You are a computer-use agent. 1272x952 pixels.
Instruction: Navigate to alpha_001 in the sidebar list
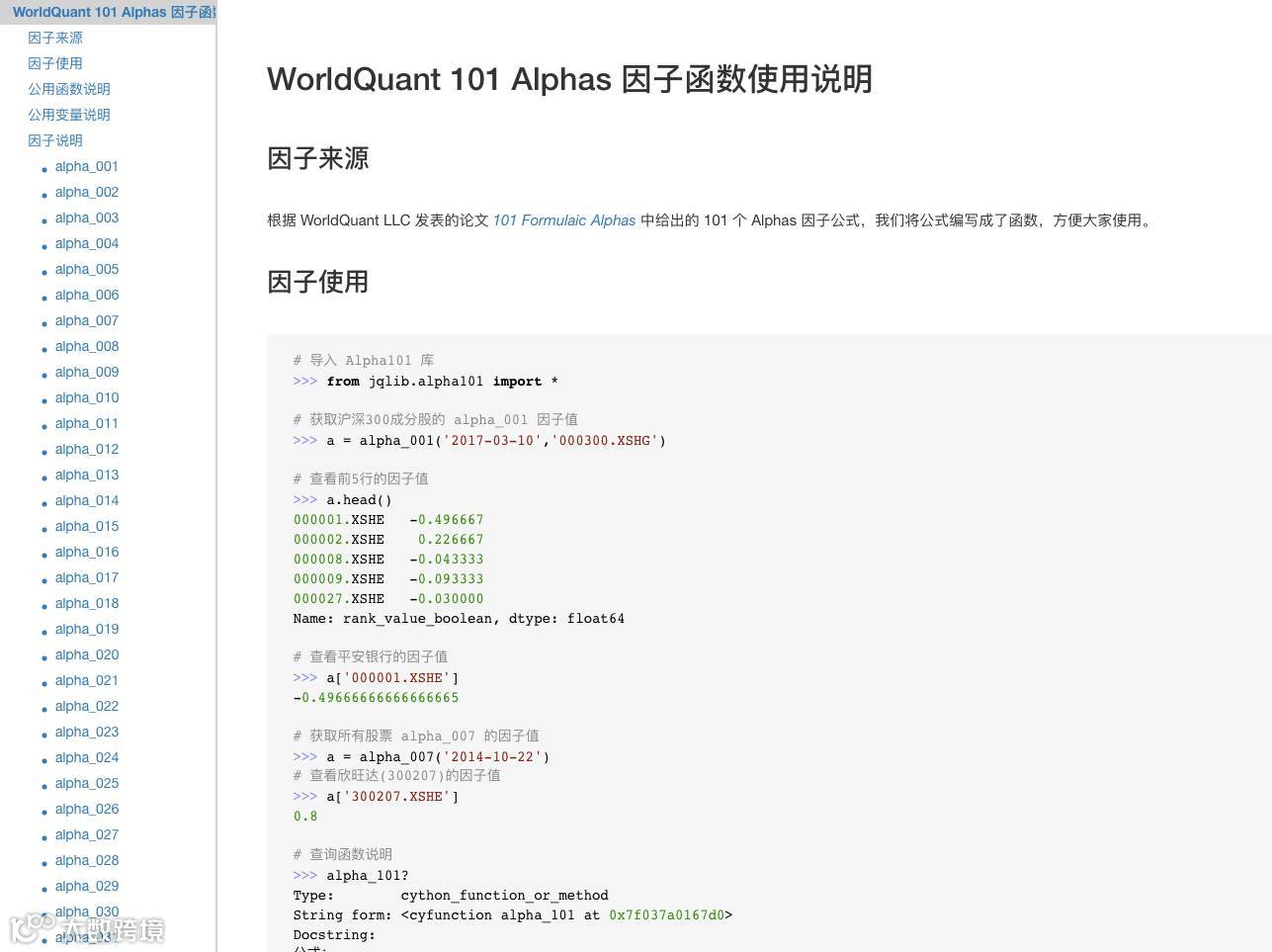87,166
